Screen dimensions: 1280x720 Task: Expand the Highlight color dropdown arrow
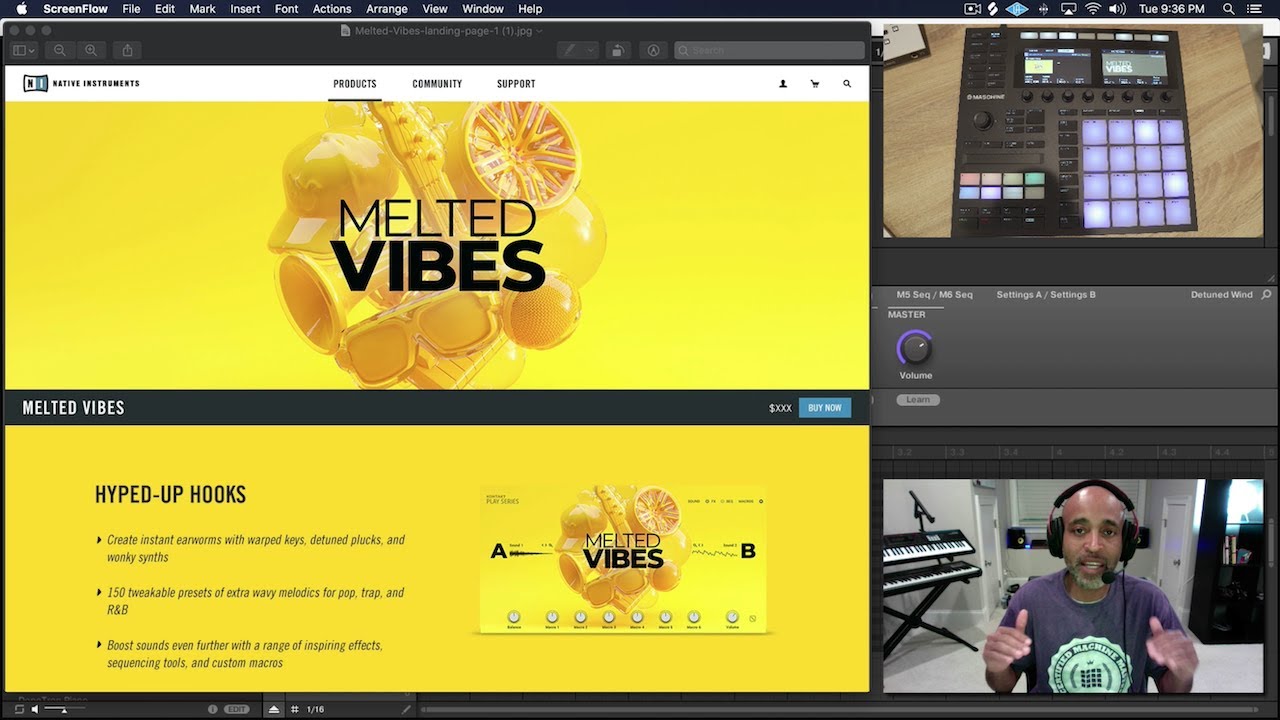click(x=592, y=50)
